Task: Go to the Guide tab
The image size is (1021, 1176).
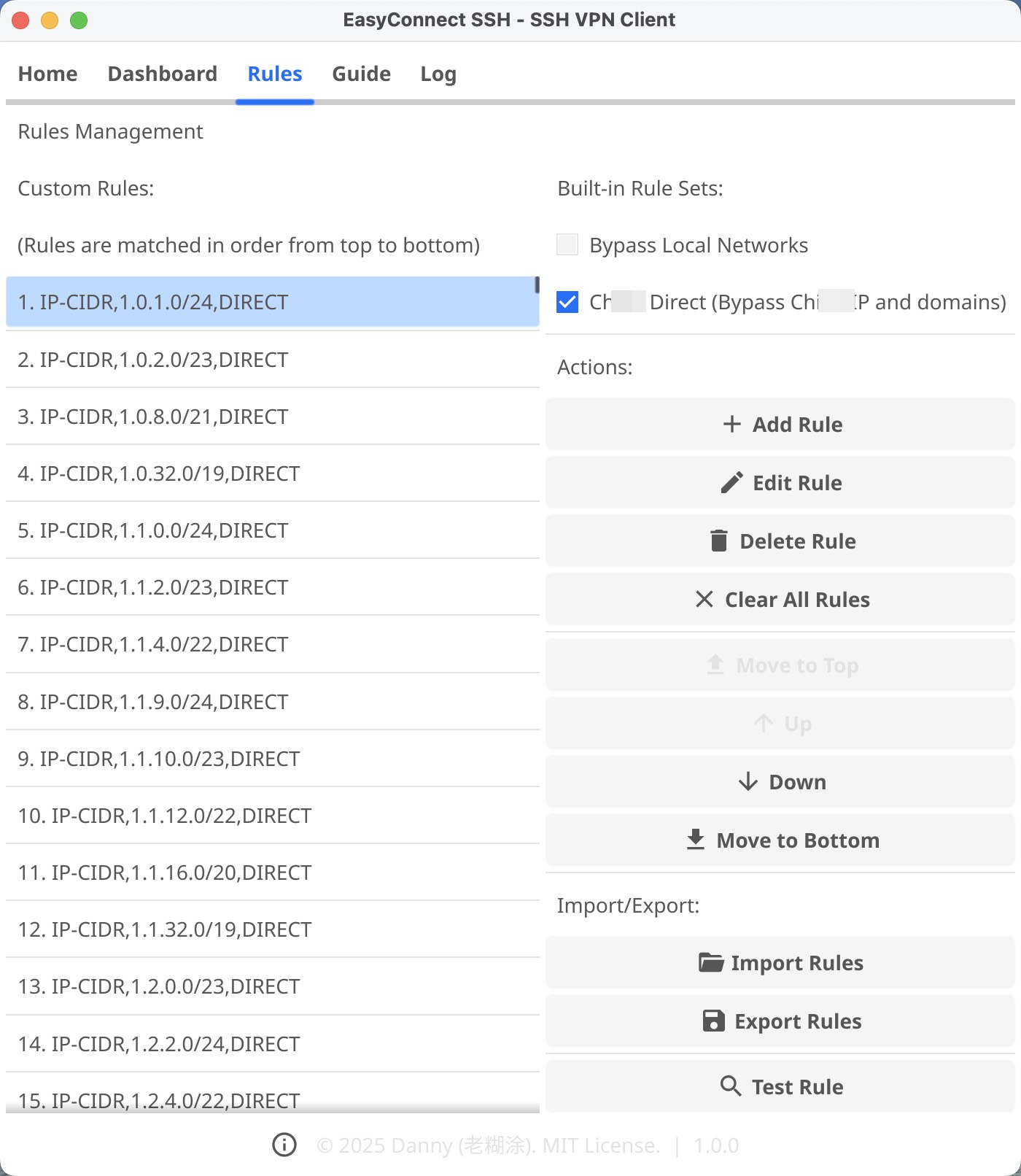Action: pyautogui.click(x=361, y=74)
